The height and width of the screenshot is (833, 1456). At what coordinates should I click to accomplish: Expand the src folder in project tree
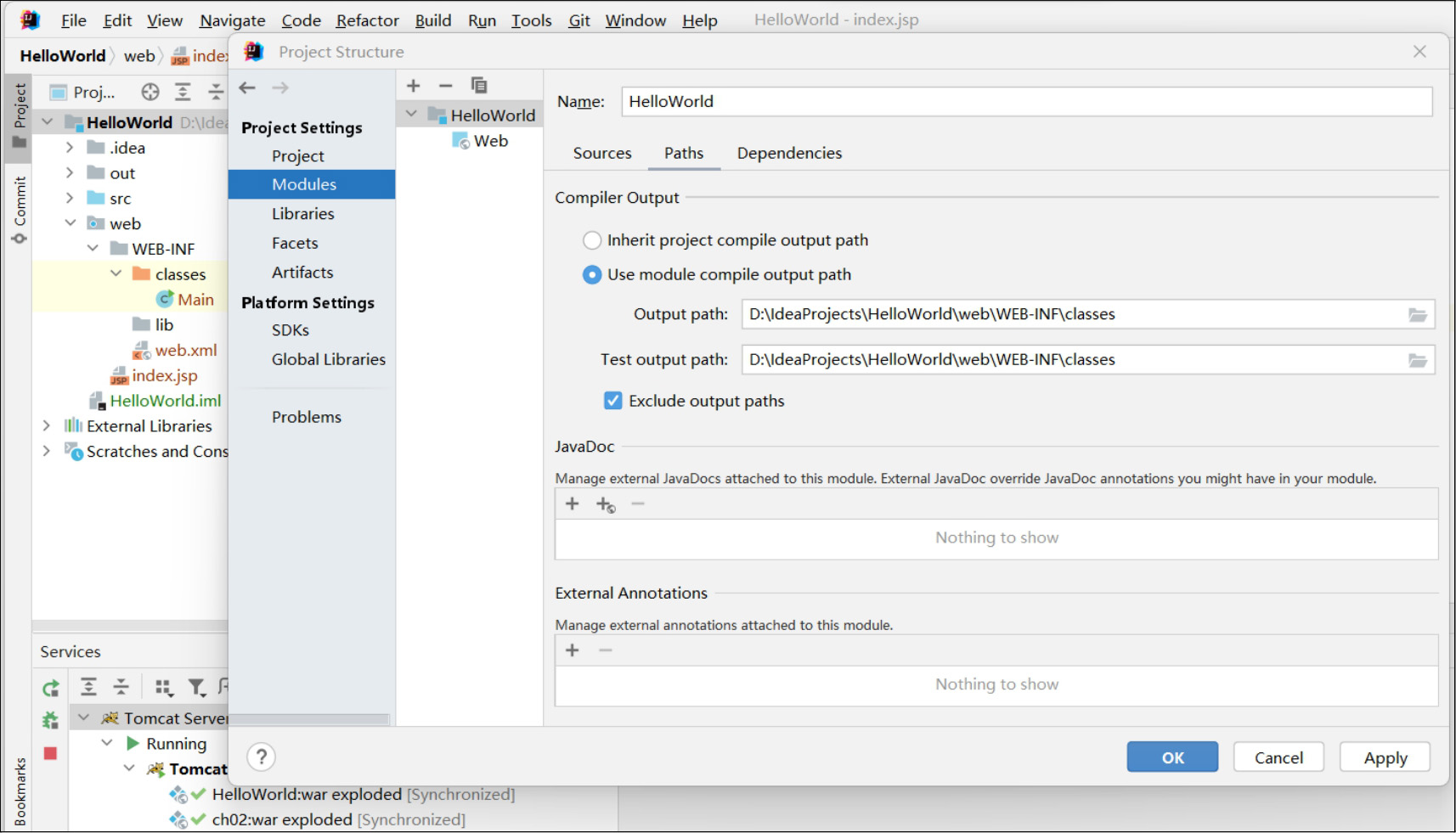70,199
